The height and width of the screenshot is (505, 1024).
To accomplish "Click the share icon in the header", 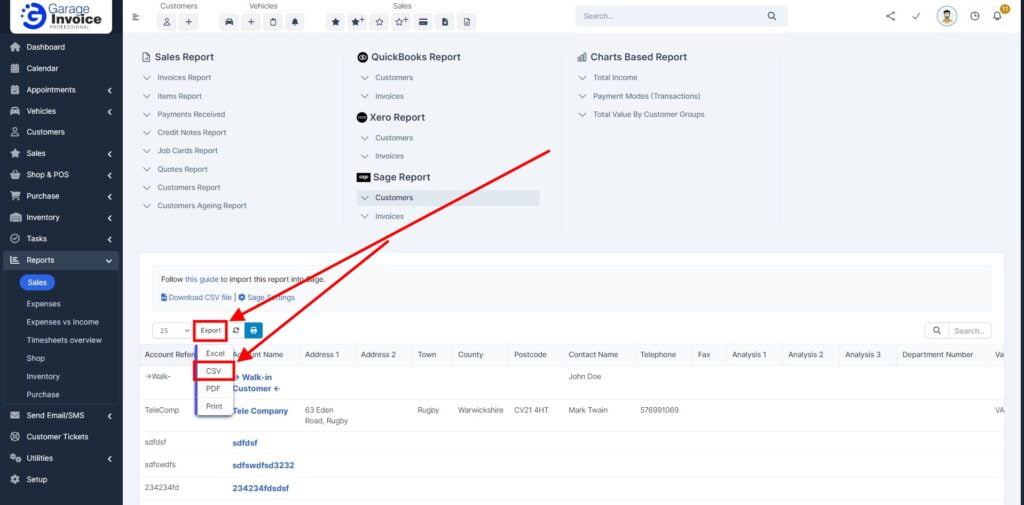I will point(891,16).
